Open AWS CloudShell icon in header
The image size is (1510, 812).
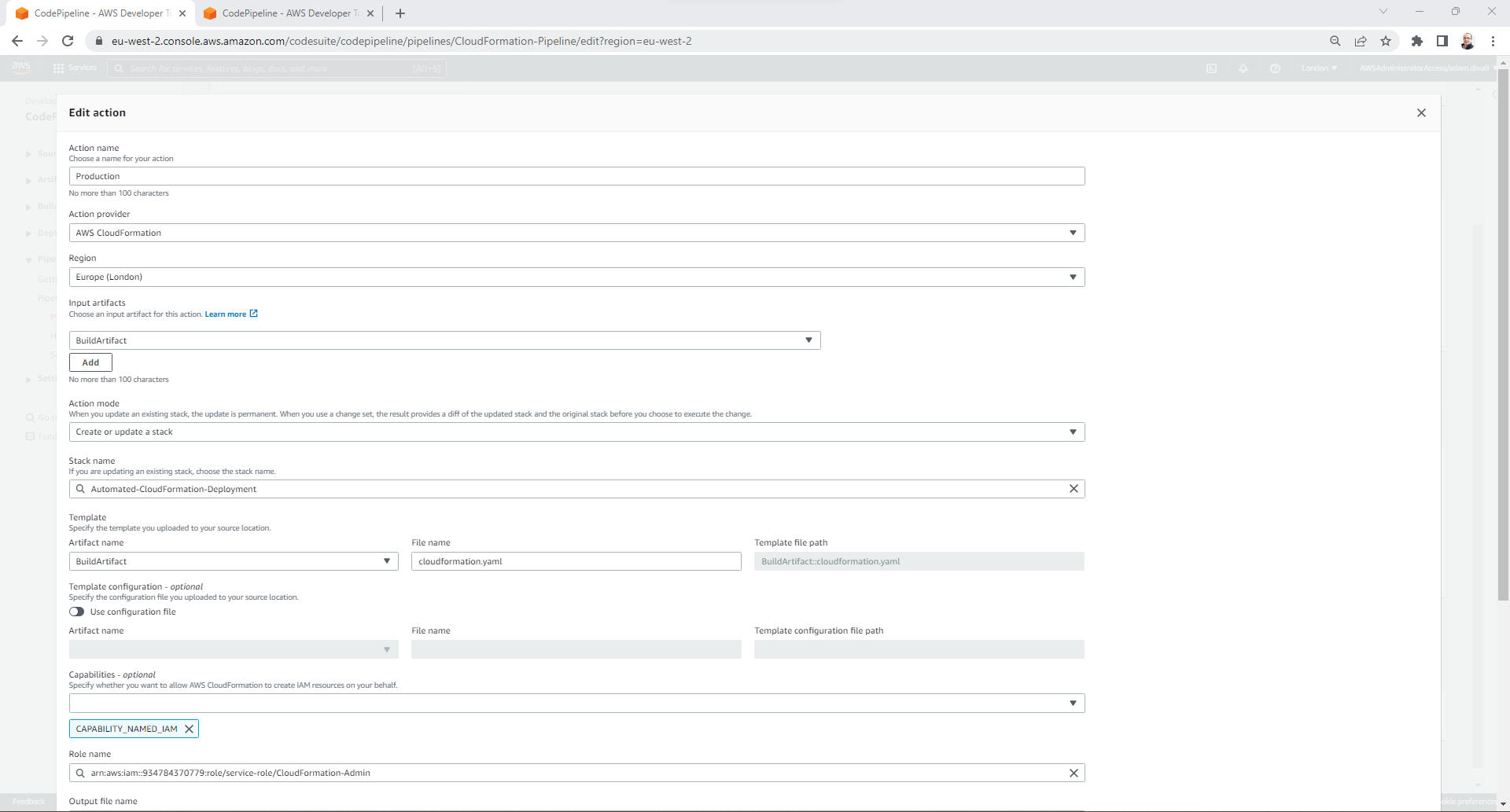pyautogui.click(x=1212, y=68)
